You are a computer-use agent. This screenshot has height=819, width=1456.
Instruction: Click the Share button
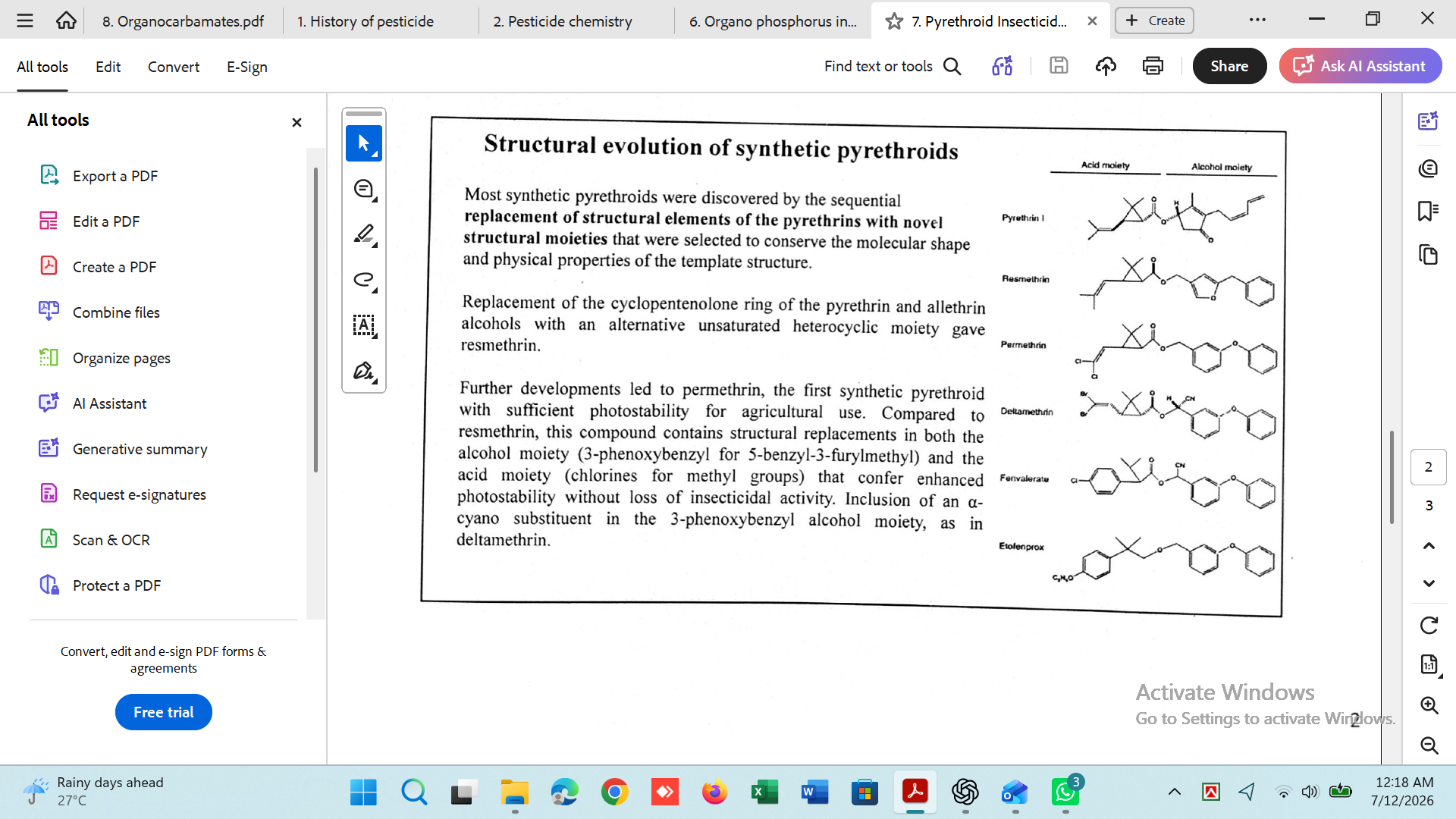(1229, 66)
